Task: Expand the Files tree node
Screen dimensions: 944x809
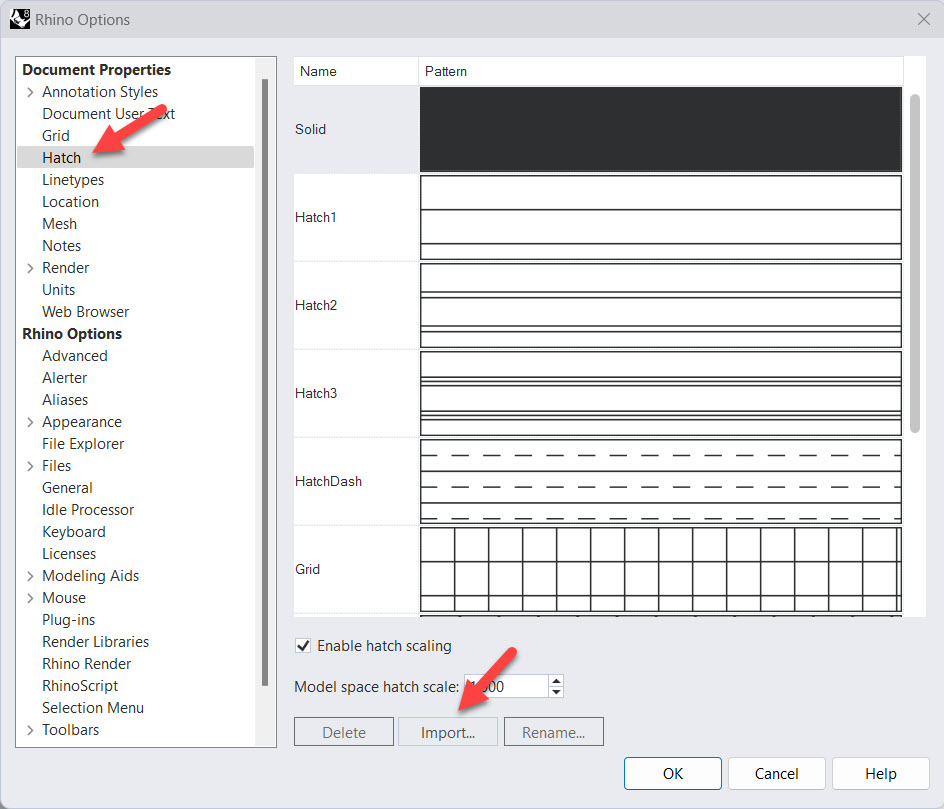Action: 30,466
